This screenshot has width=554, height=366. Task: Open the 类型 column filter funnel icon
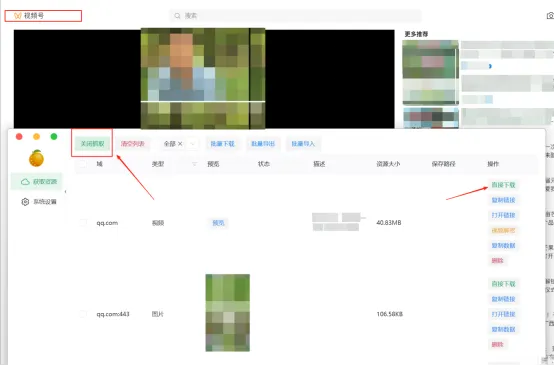tap(195, 164)
